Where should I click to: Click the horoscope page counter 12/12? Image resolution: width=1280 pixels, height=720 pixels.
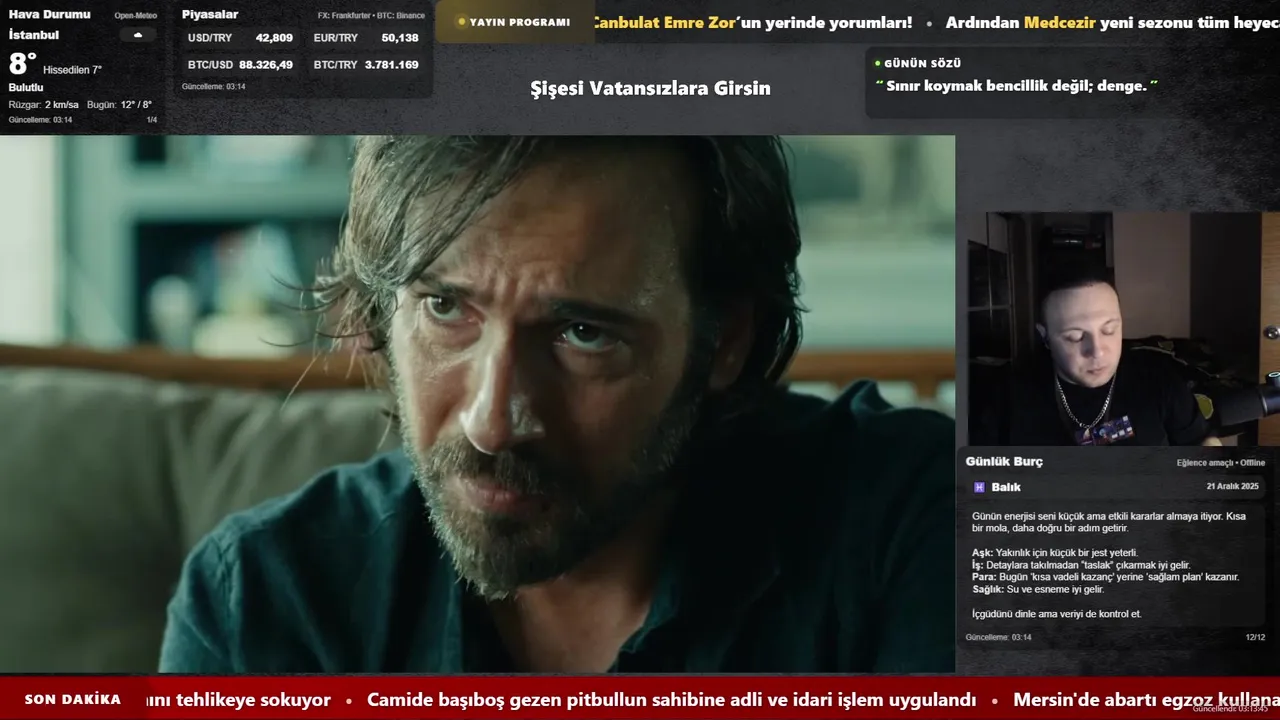(1255, 637)
